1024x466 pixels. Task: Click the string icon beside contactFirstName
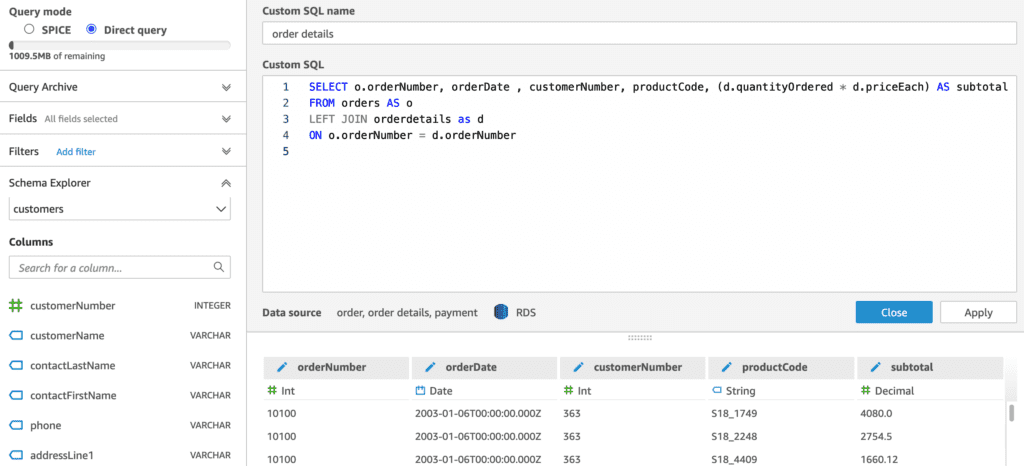16,396
